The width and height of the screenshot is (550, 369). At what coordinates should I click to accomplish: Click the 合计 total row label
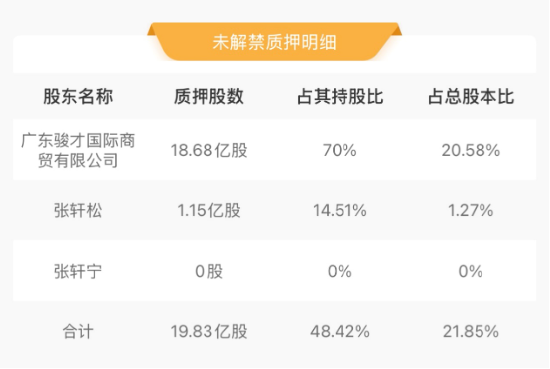[x=78, y=331]
